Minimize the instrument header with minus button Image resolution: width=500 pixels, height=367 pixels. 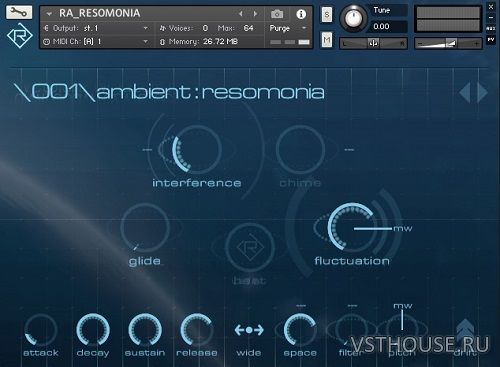point(491,17)
